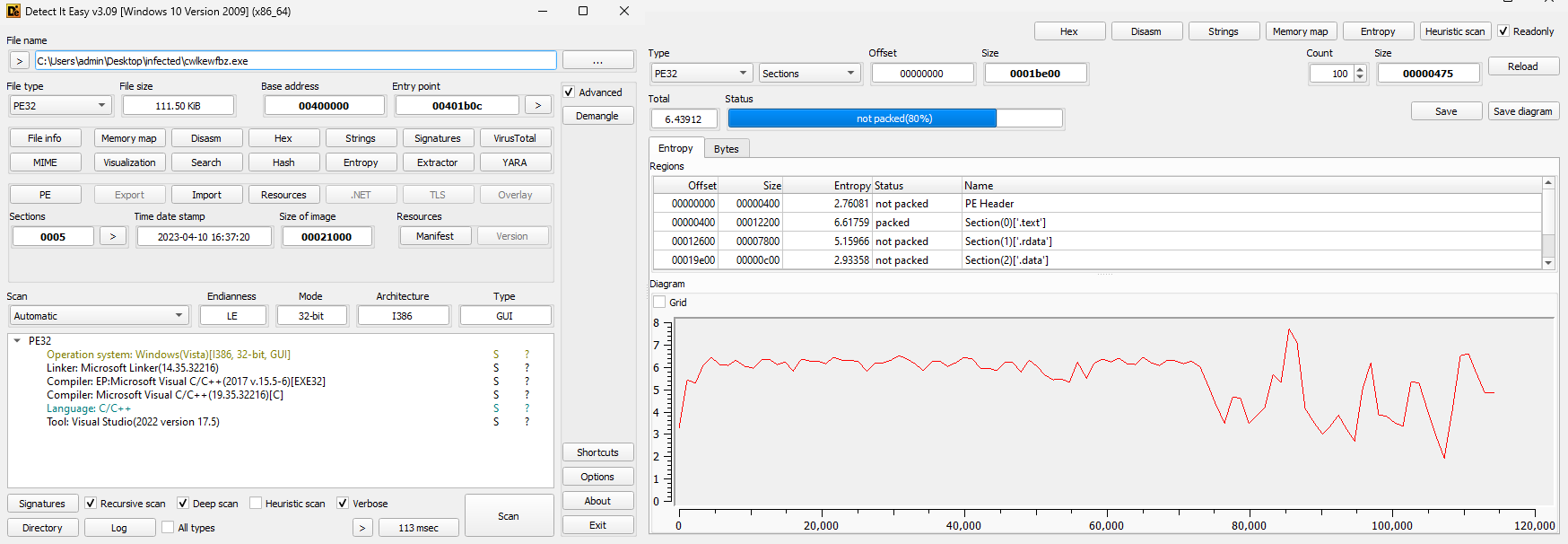Click '>' button beside scan time 113 msec
This screenshot has width=1568, height=544.
click(362, 528)
